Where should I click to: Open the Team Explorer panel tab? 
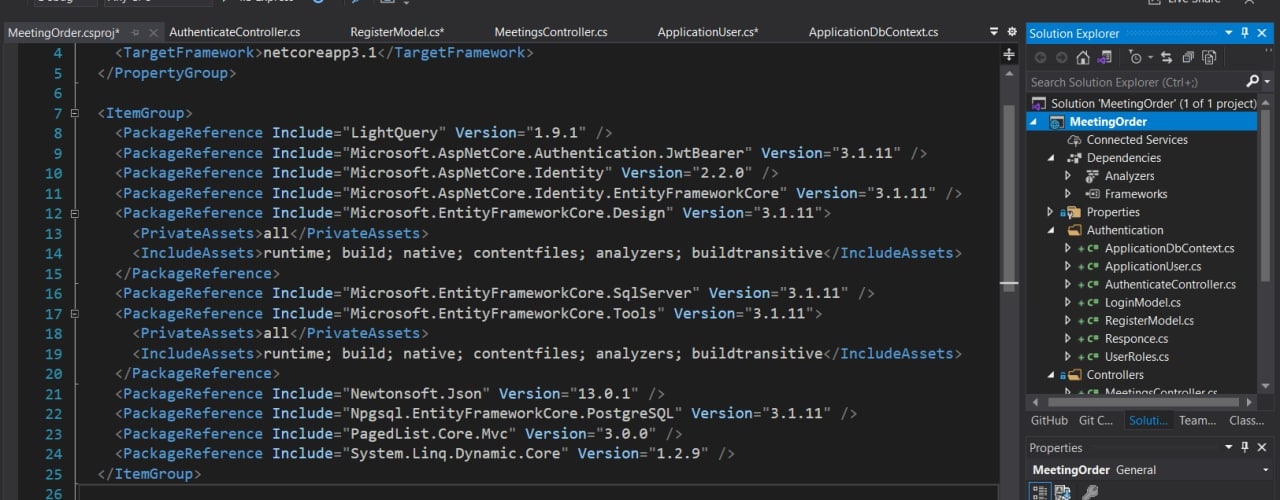tap(1197, 420)
